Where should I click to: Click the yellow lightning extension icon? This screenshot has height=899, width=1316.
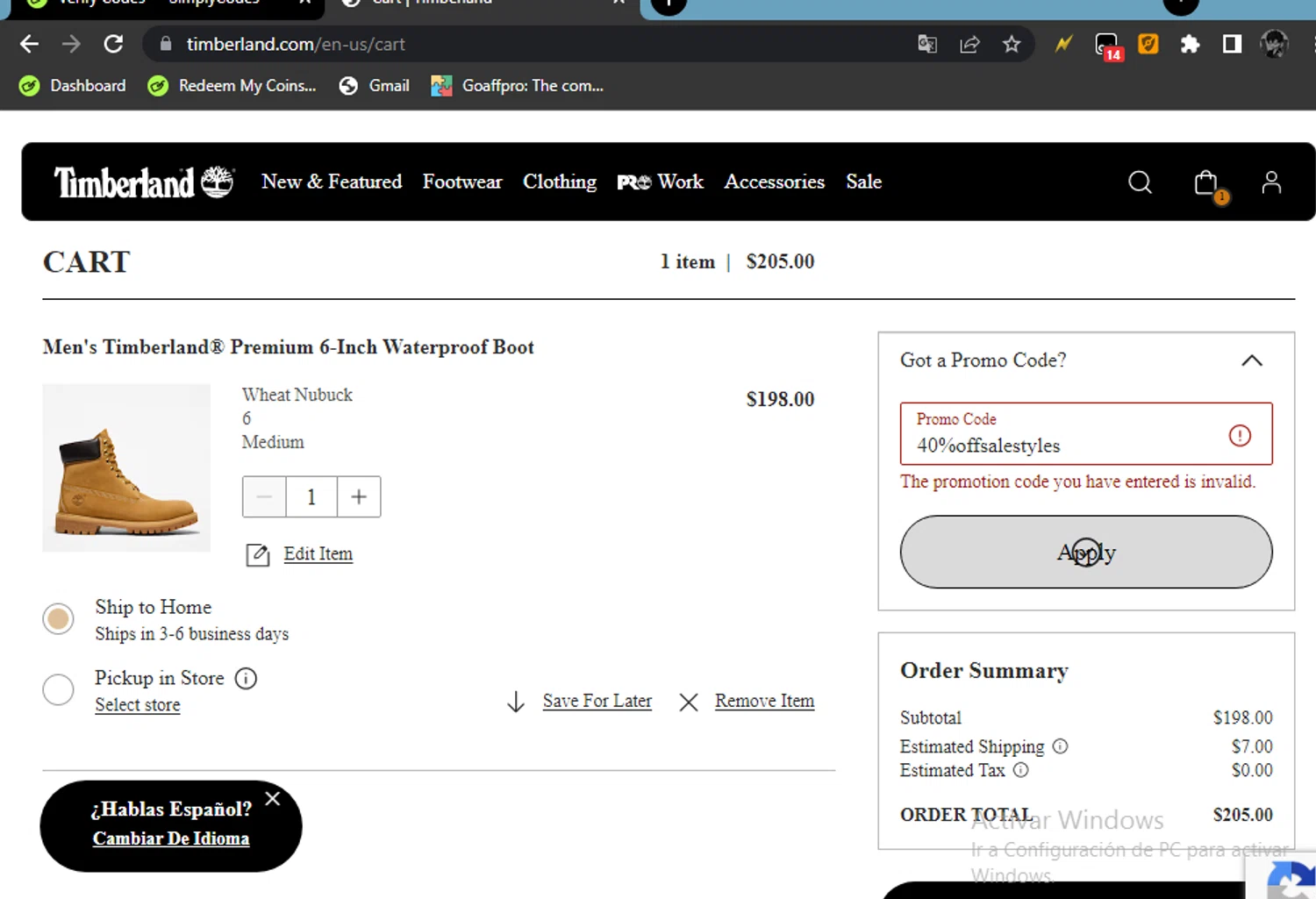click(1063, 44)
